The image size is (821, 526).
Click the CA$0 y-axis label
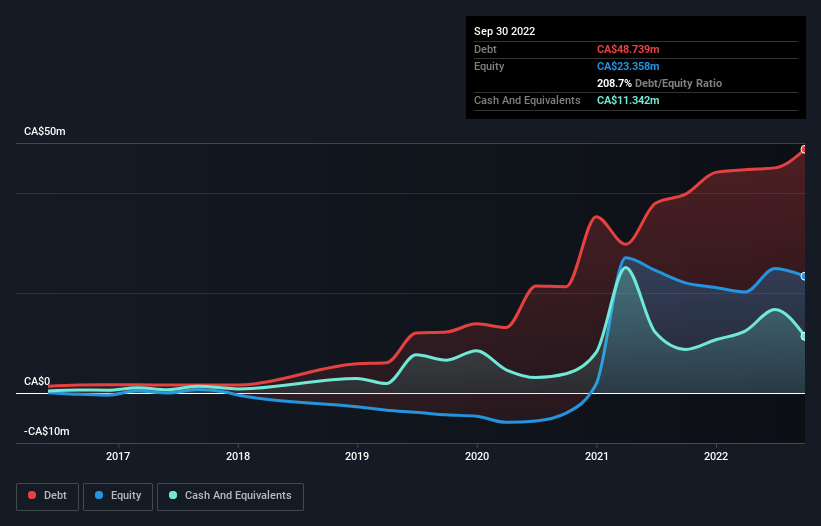(x=37, y=381)
